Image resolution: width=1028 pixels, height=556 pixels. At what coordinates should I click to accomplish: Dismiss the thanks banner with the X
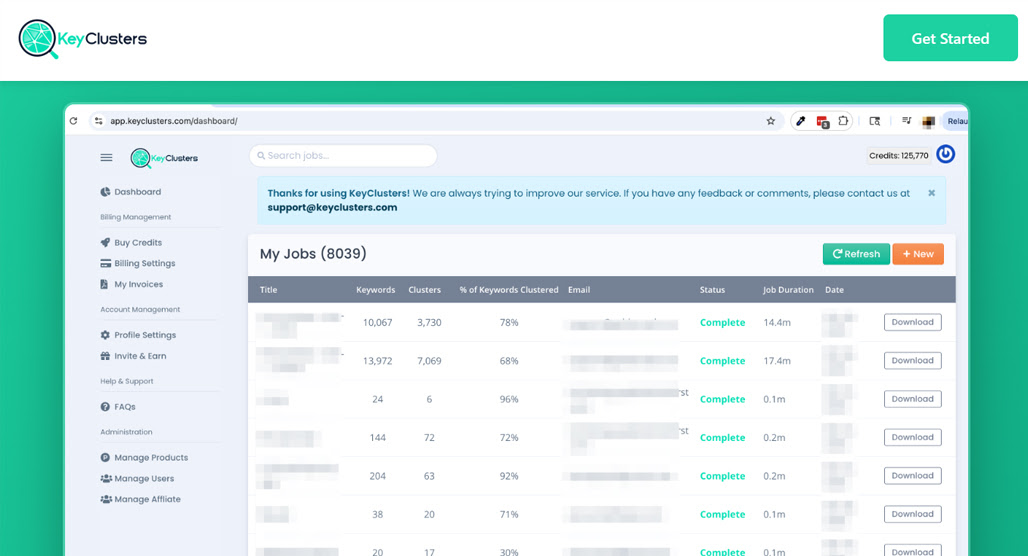coord(932,193)
